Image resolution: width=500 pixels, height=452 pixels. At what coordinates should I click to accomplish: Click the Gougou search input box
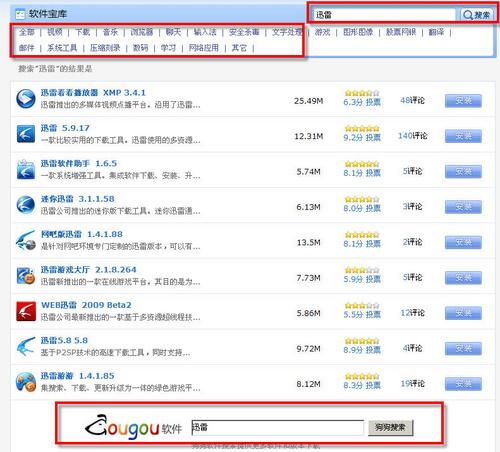coord(277,427)
